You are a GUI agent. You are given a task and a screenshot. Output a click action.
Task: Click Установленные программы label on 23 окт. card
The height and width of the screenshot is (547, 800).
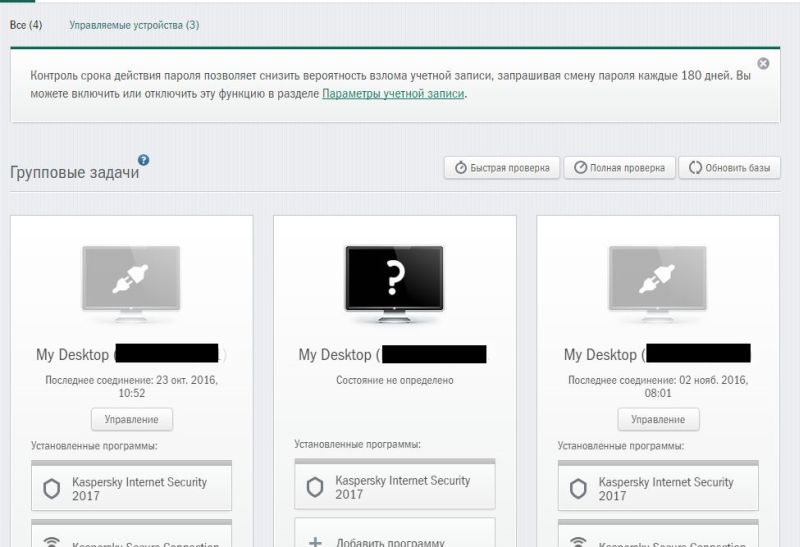point(94,446)
